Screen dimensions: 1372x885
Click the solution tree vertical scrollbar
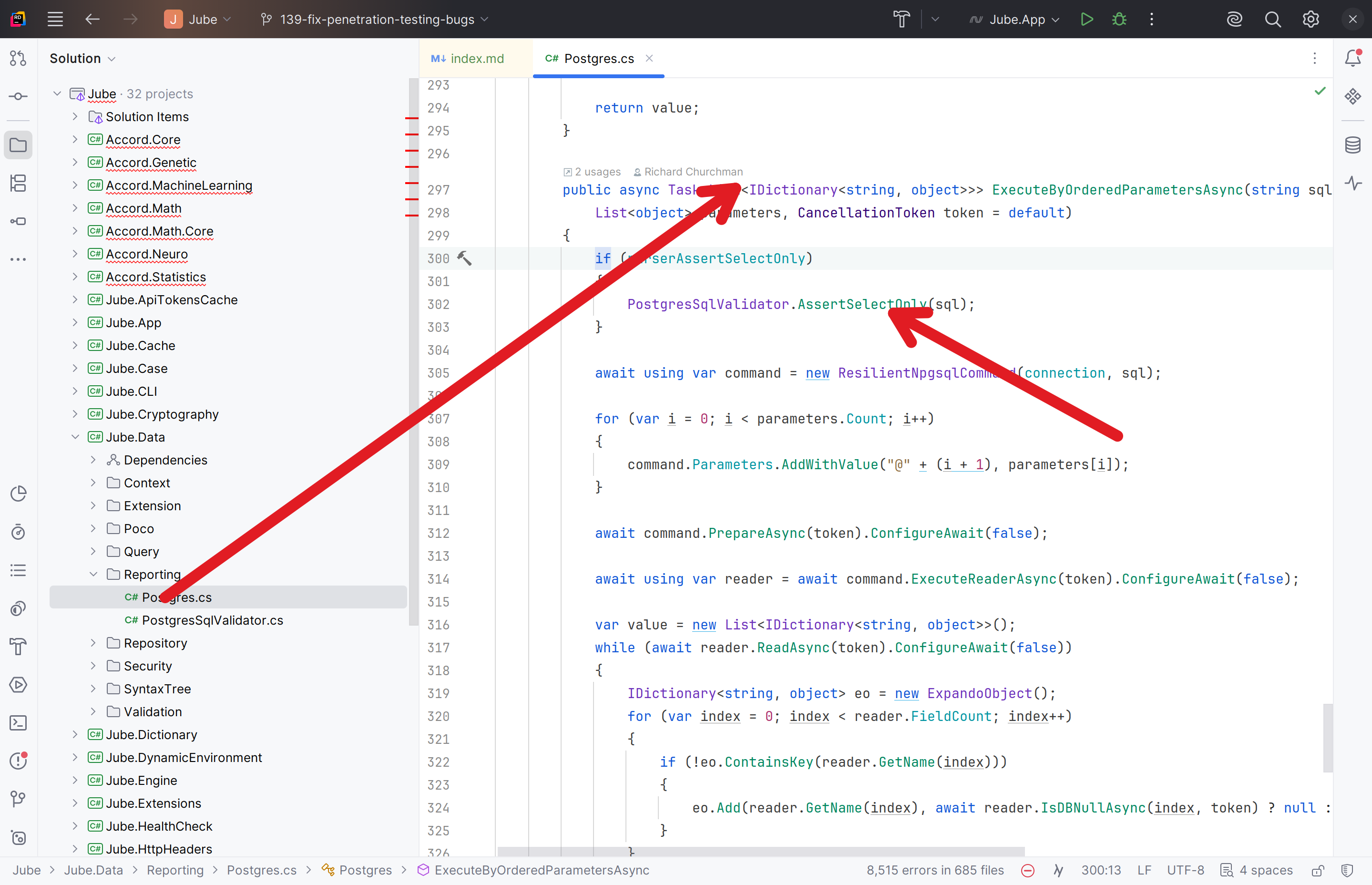(x=414, y=352)
